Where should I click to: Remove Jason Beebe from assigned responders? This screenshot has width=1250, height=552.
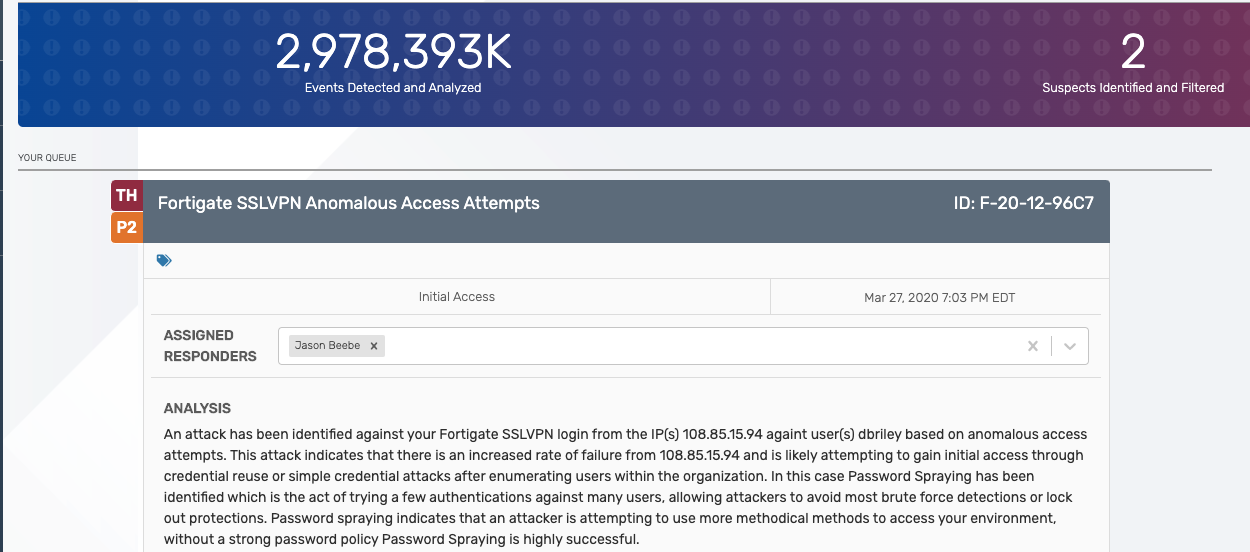click(x=374, y=346)
